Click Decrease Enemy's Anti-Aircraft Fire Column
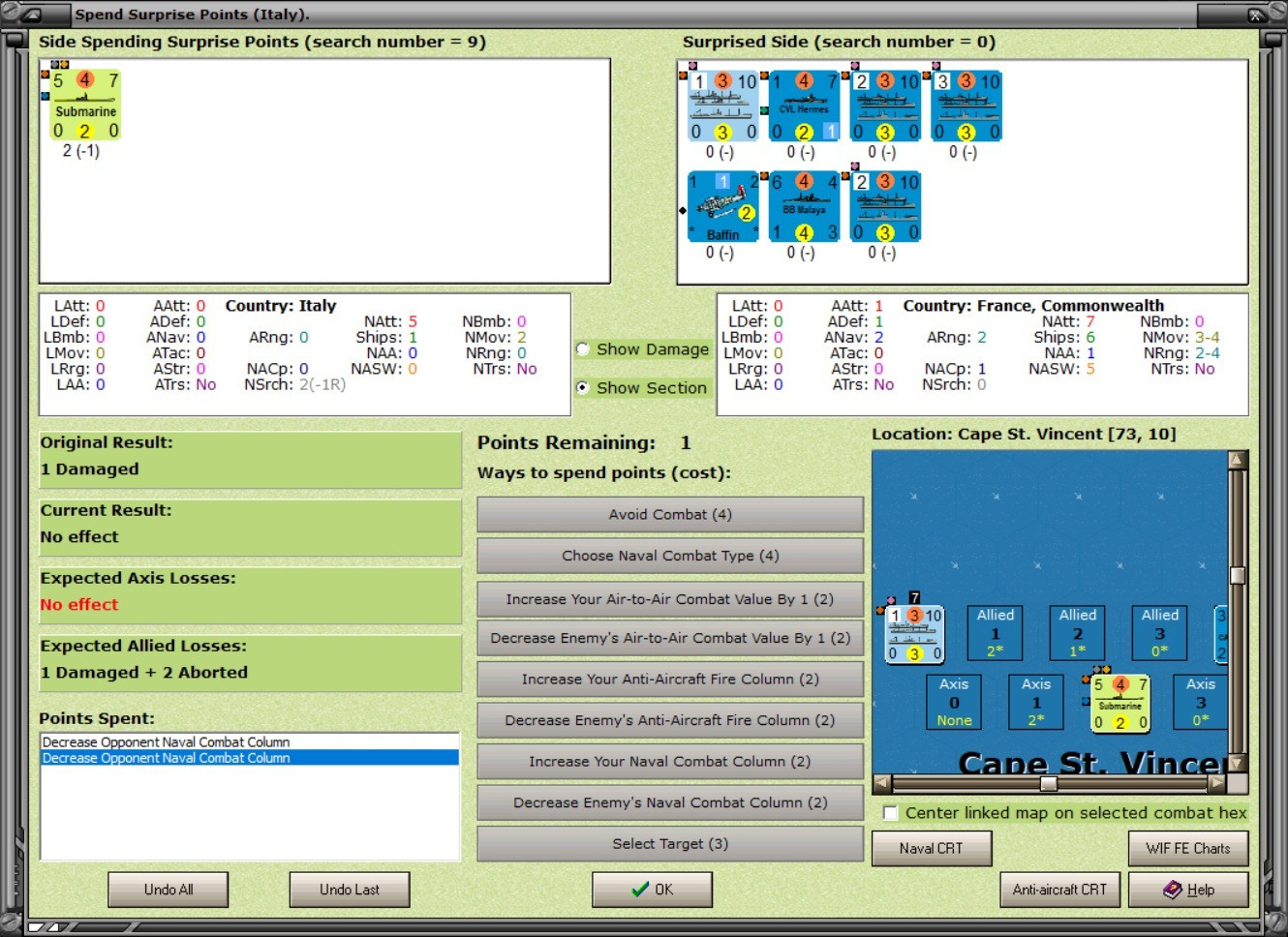 click(670, 720)
